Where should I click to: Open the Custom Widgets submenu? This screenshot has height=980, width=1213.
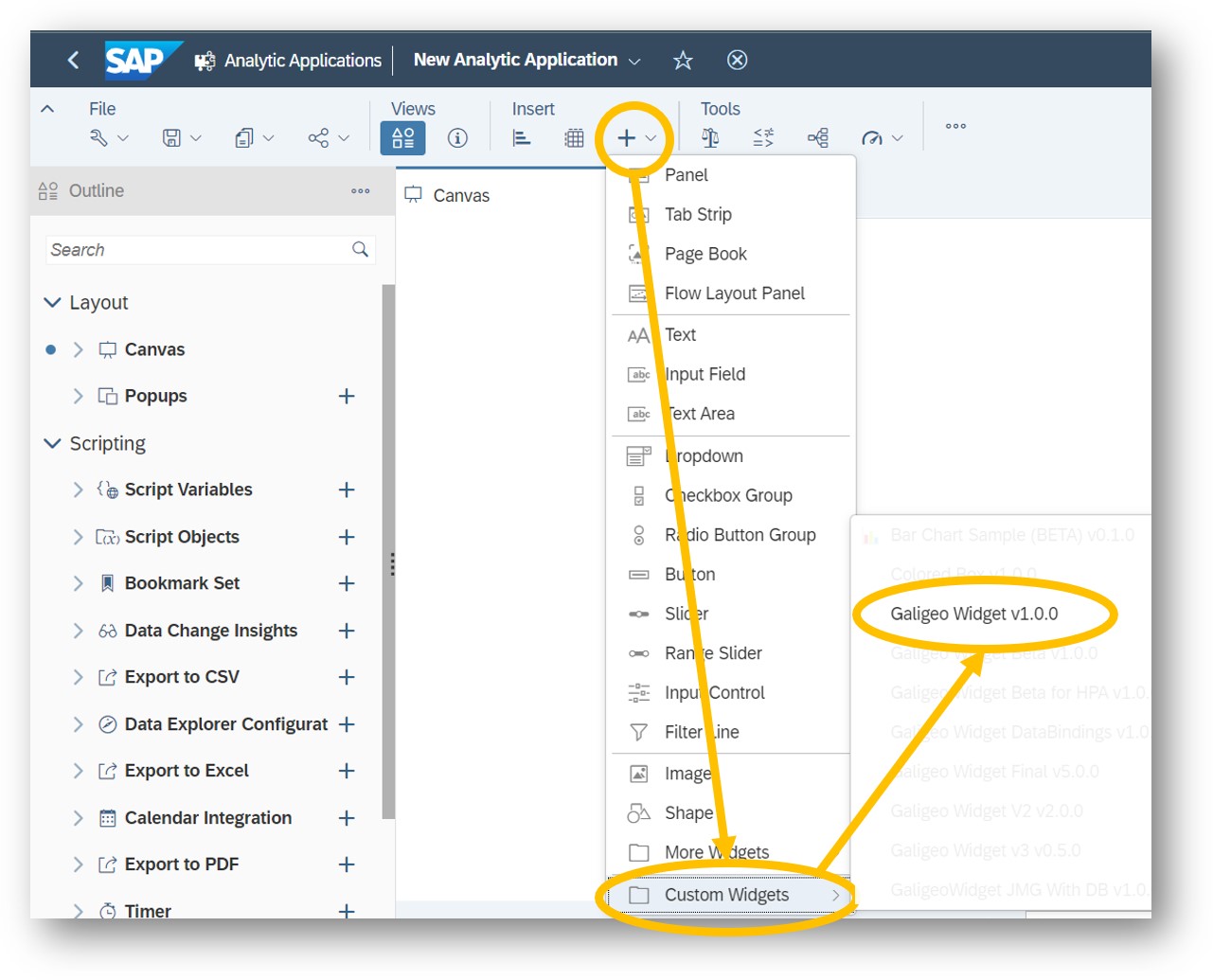(731, 895)
